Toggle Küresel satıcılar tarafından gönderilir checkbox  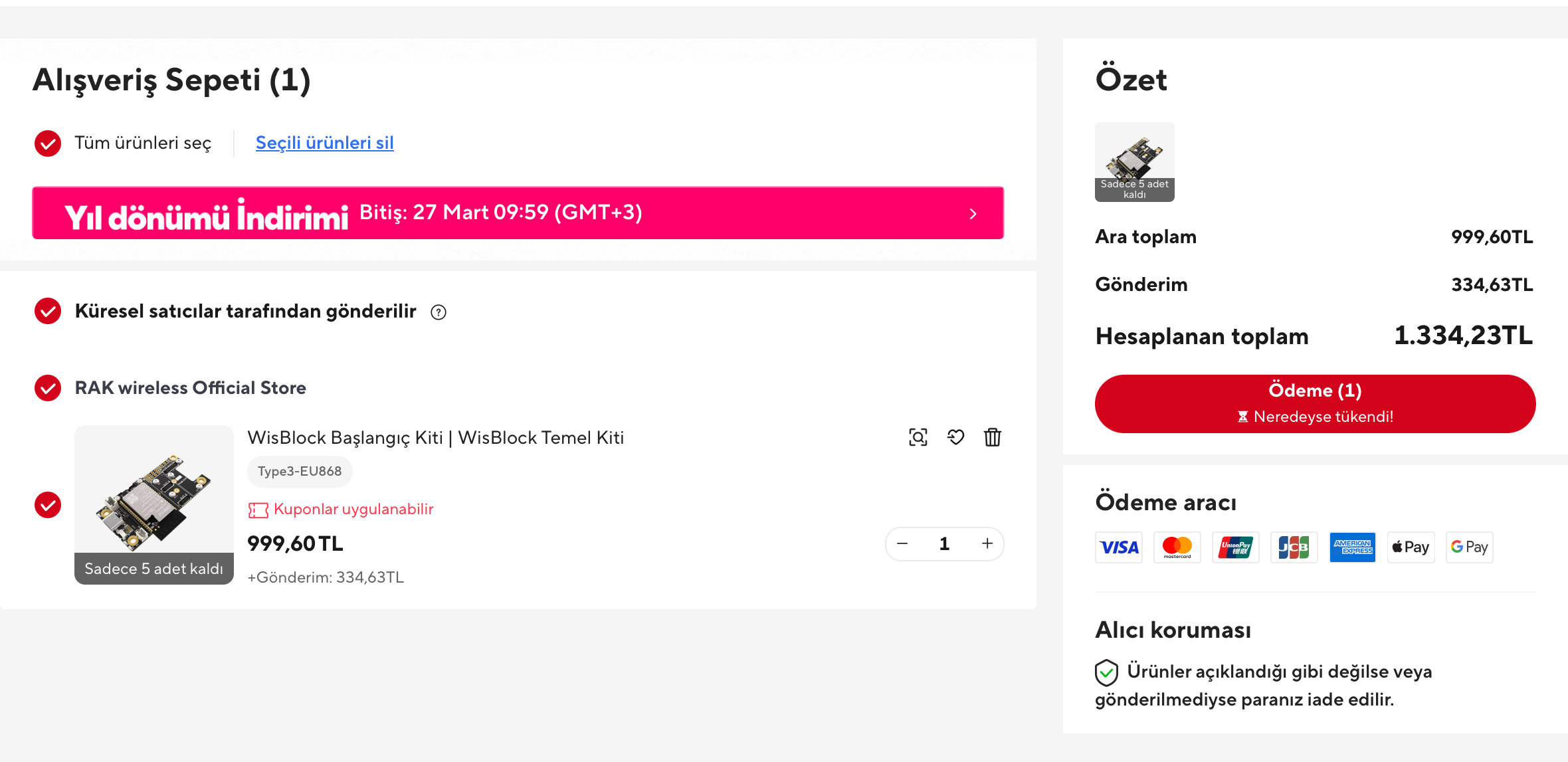[x=48, y=311]
